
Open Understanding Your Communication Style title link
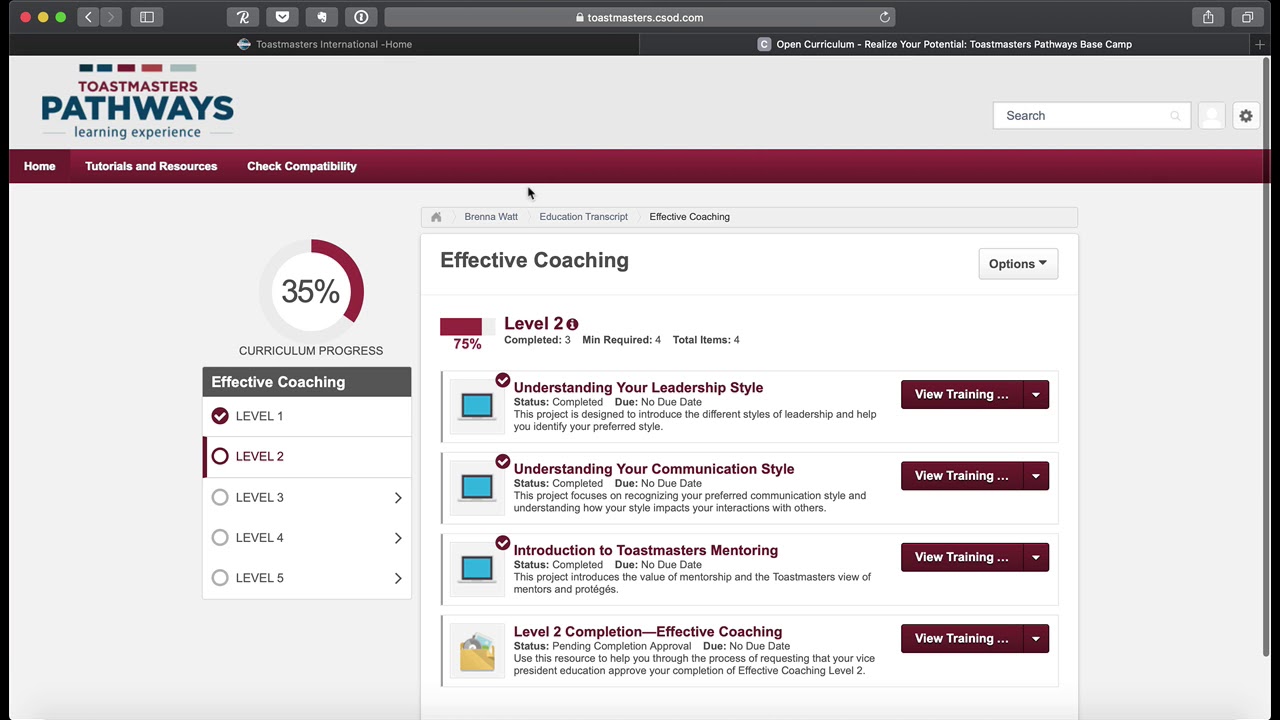(654, 469)
